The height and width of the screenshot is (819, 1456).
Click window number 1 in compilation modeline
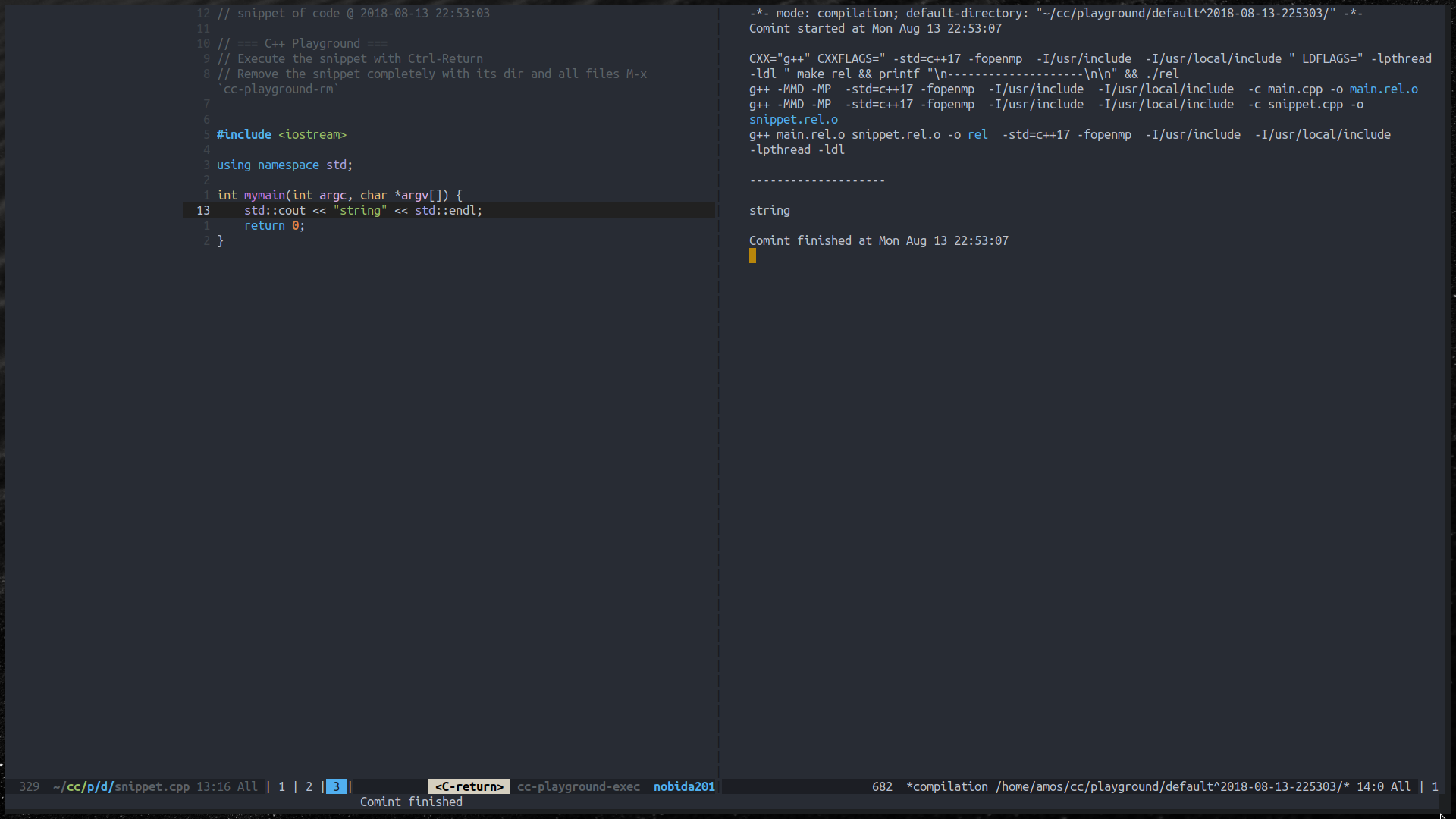pyautogui.click(x=1435, y=786)
